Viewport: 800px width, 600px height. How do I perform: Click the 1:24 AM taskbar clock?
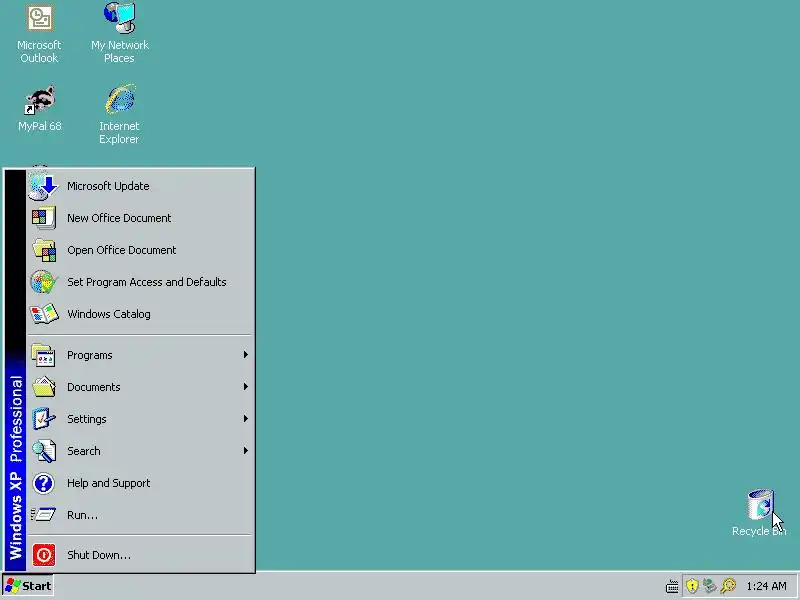click(x=766, y=586)
